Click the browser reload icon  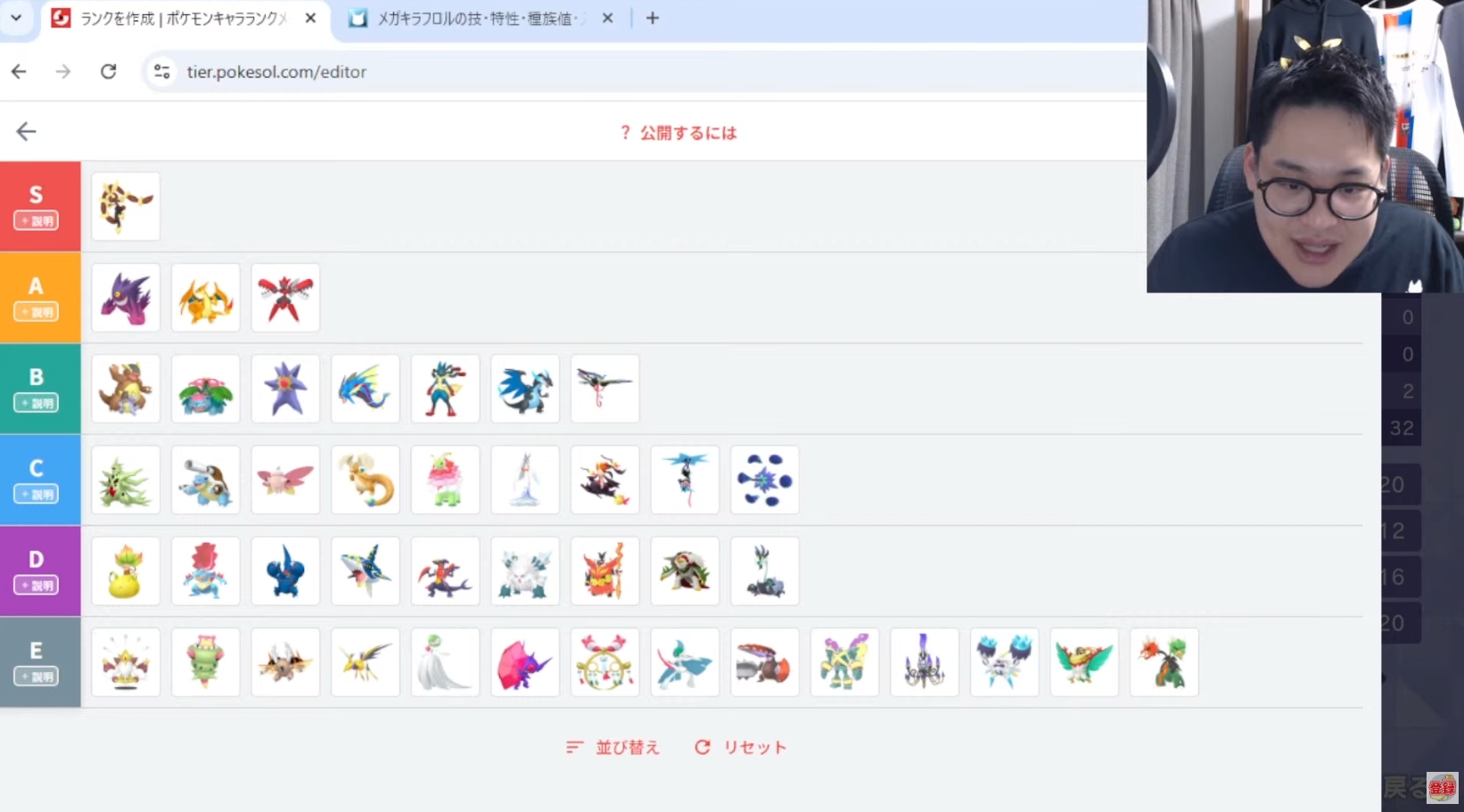point(108,71)
